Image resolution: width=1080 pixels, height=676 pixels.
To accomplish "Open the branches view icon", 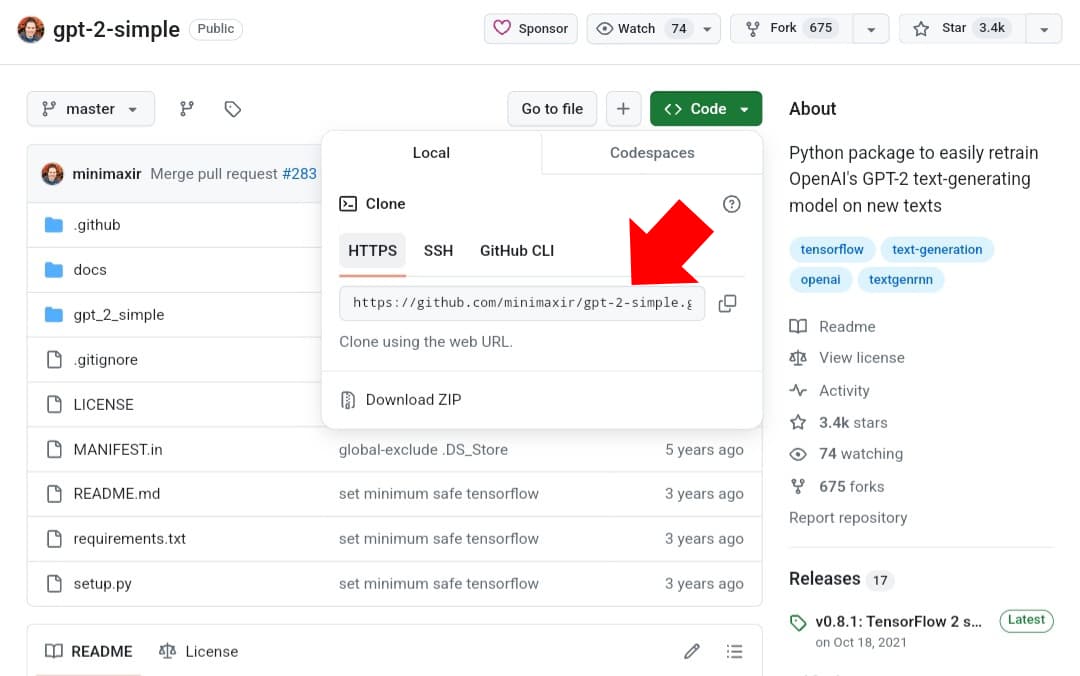I will click(186, 109).
